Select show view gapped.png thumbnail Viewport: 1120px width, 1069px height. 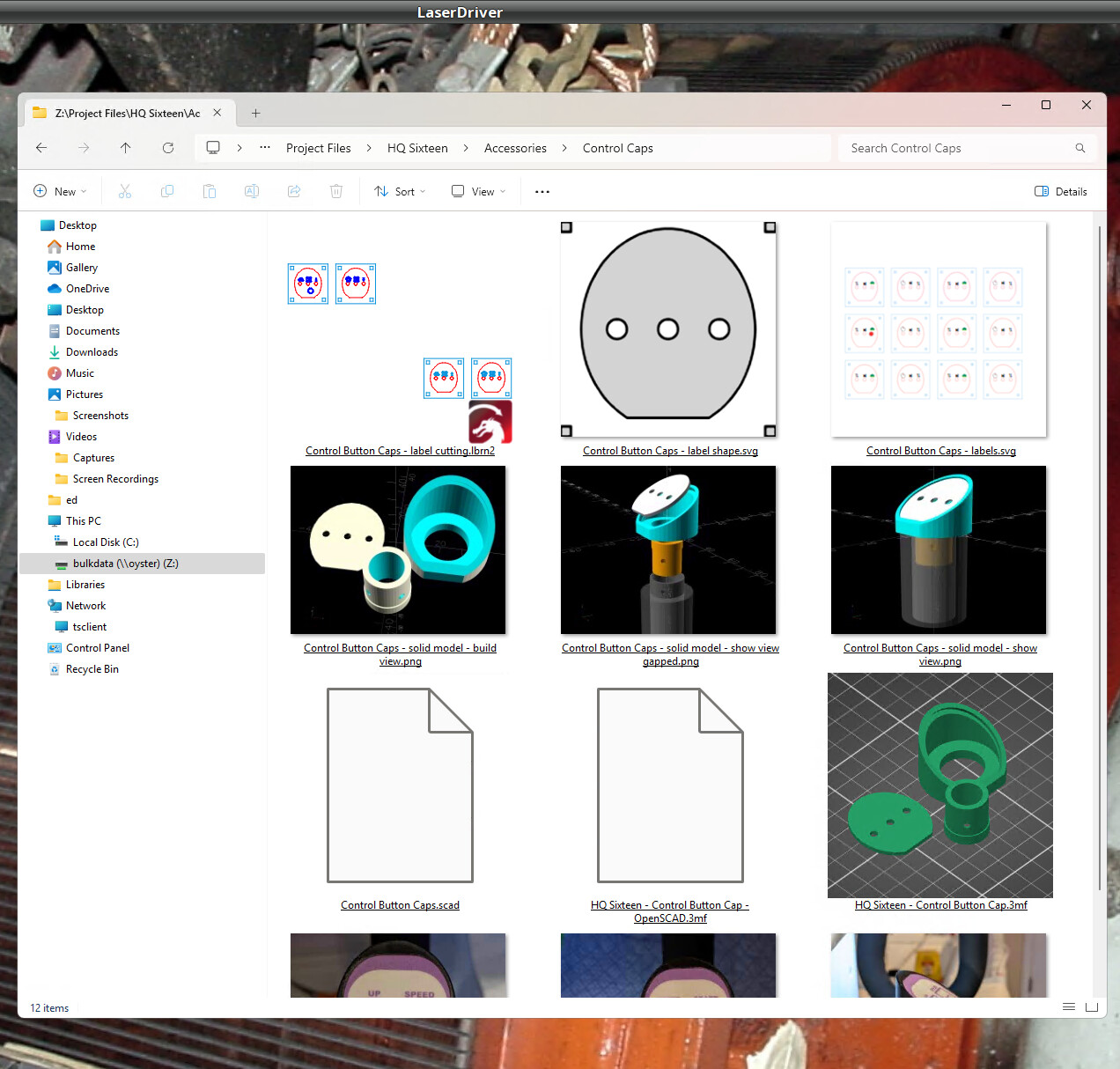[x=668, y=550]
